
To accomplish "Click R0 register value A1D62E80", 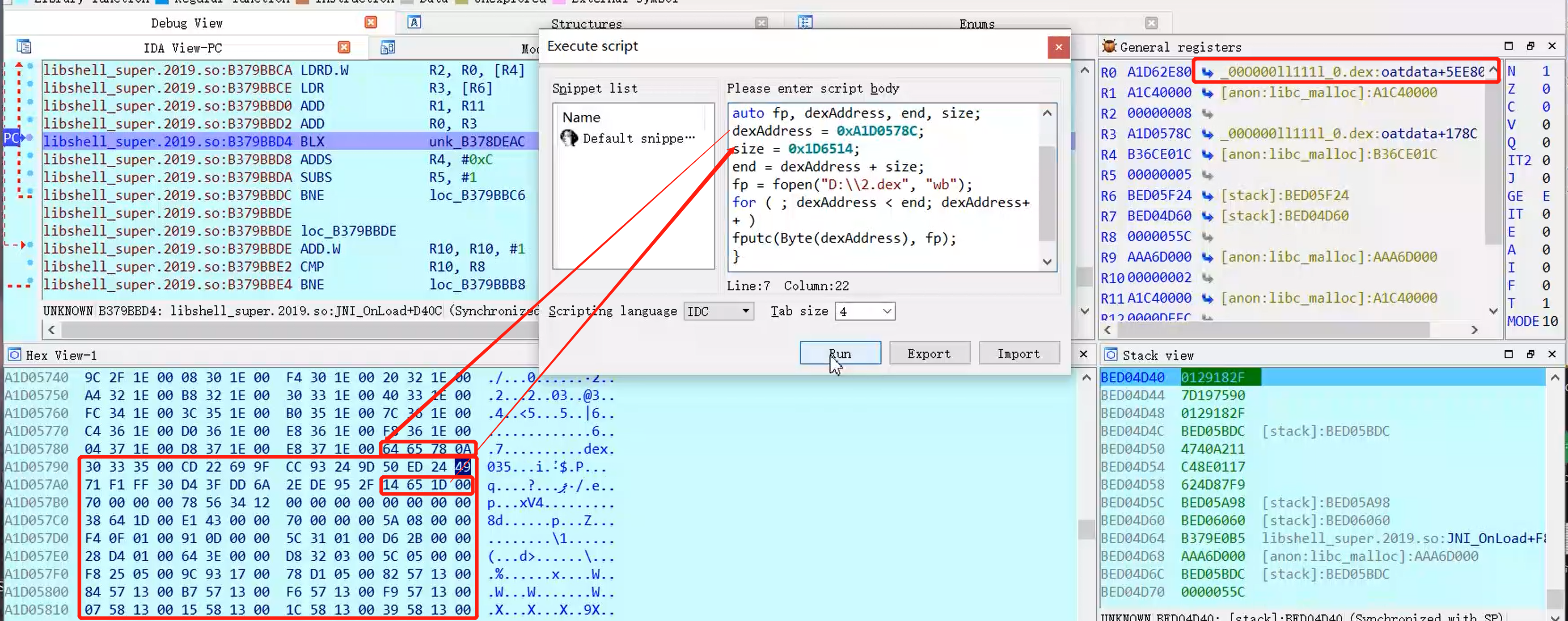I will click(1159, 72).
